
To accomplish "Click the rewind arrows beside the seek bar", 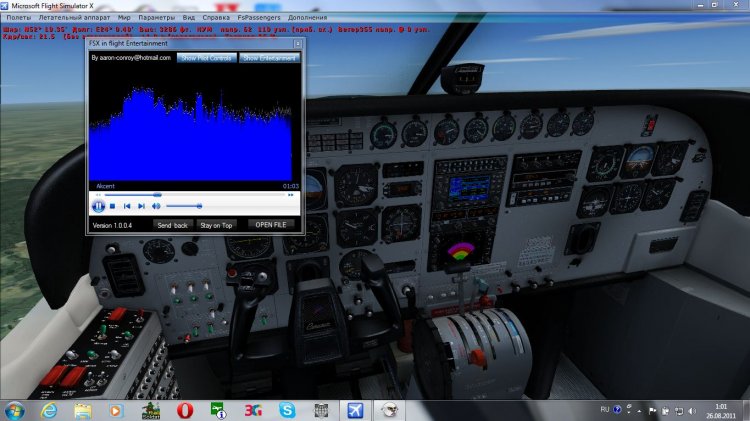I will [x=98, y=195].
